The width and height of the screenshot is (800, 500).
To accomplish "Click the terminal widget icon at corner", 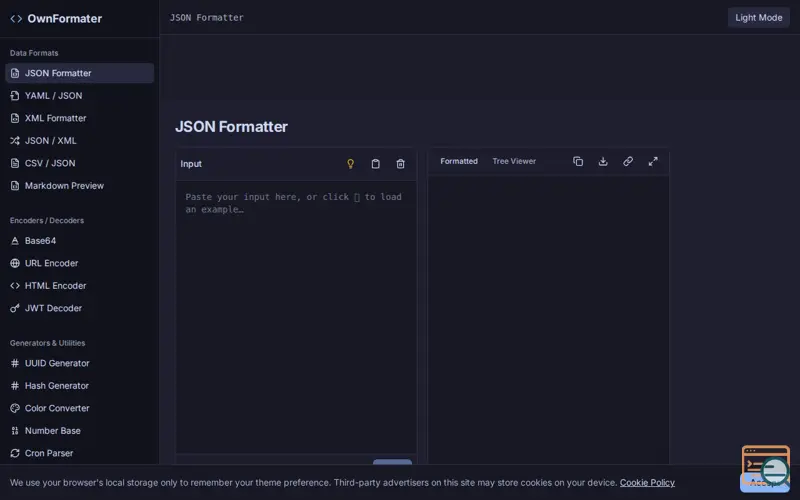I will tap(766, 464).
